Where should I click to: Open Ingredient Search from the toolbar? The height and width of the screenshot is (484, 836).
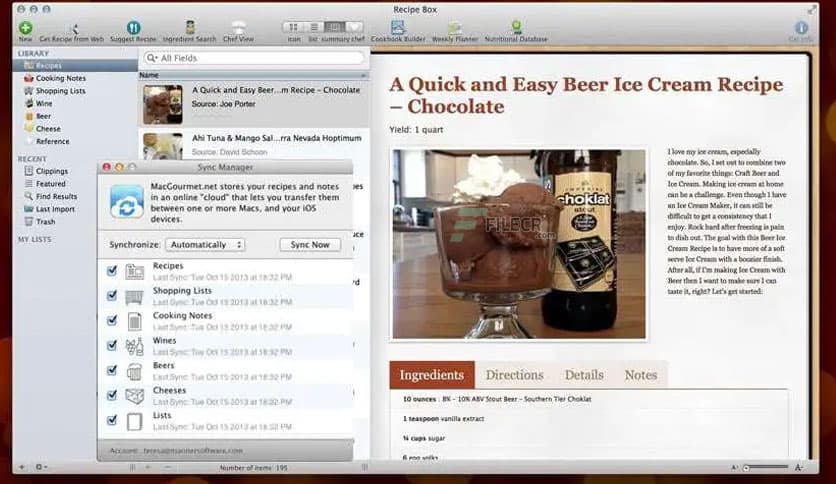(190, 27)
